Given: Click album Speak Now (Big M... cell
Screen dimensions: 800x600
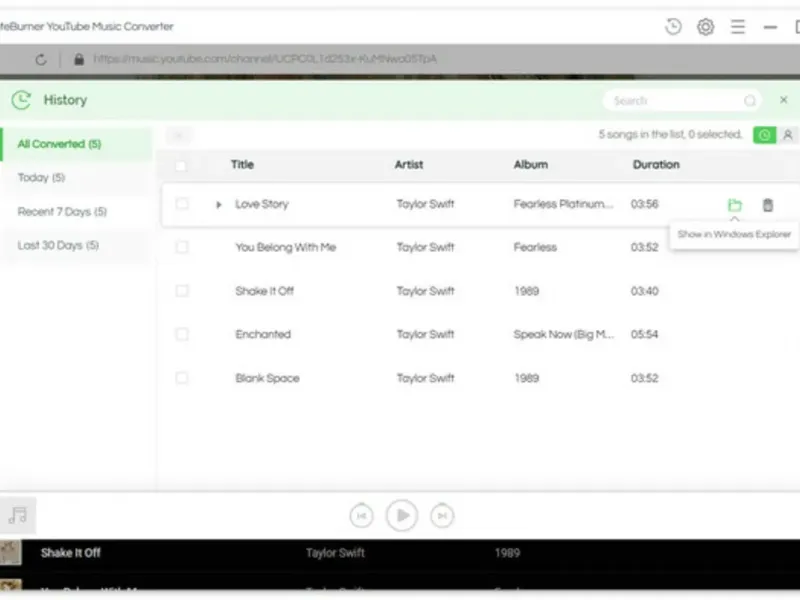Looking at the screenshot, I should [x=564, y=334].
